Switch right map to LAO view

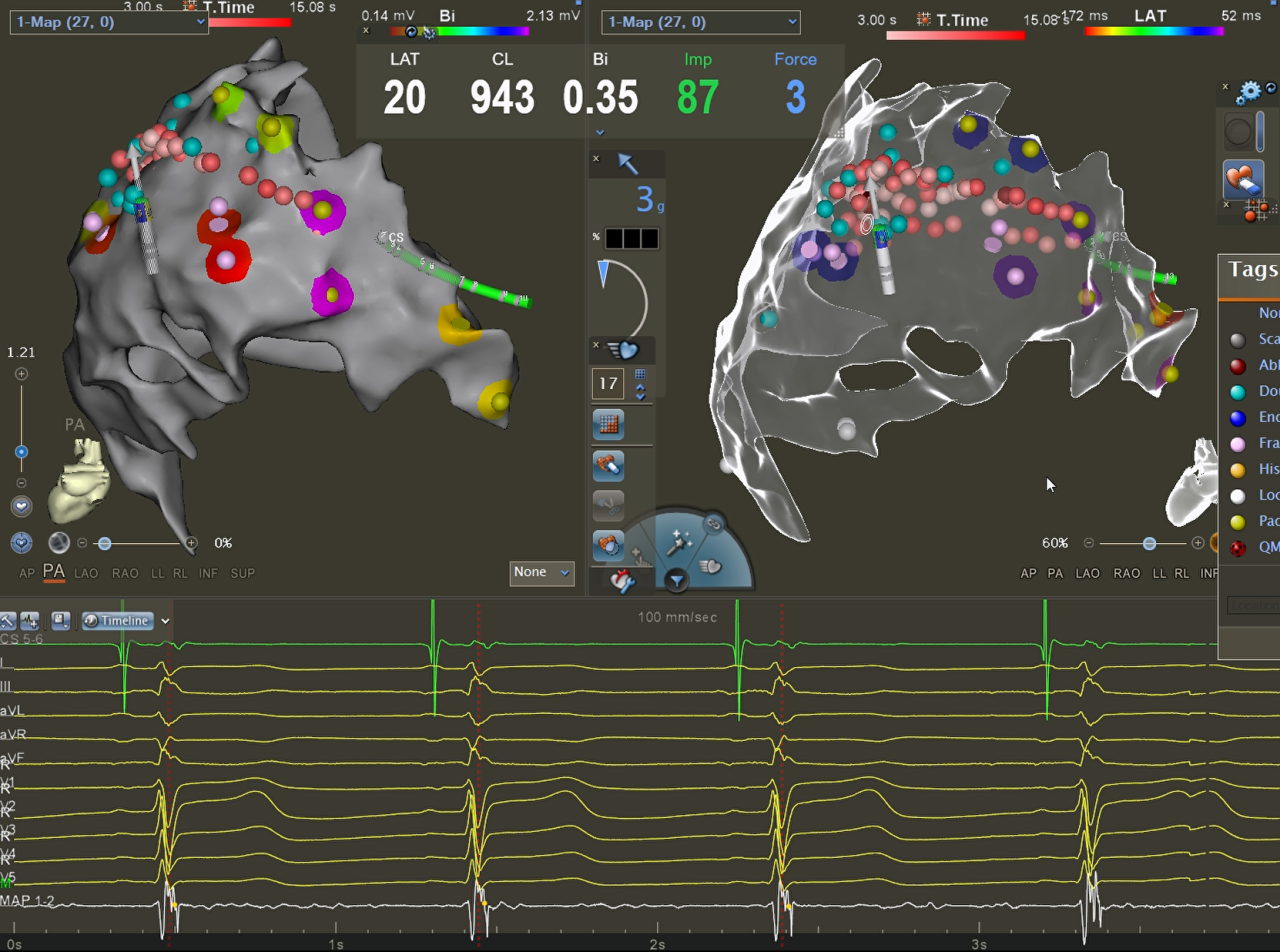pos(1087,573)
